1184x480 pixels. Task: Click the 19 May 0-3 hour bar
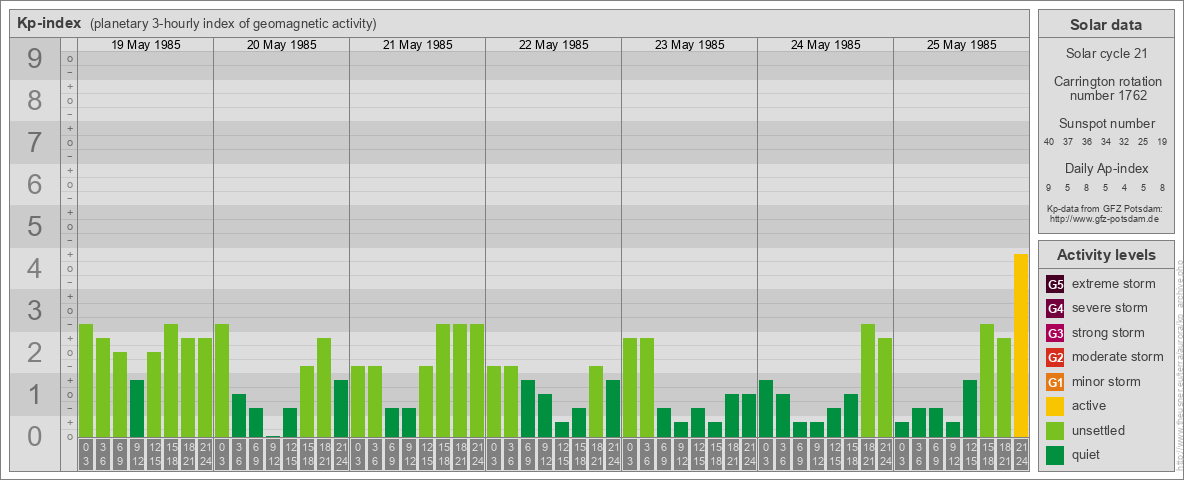click(x=86, y=380)
